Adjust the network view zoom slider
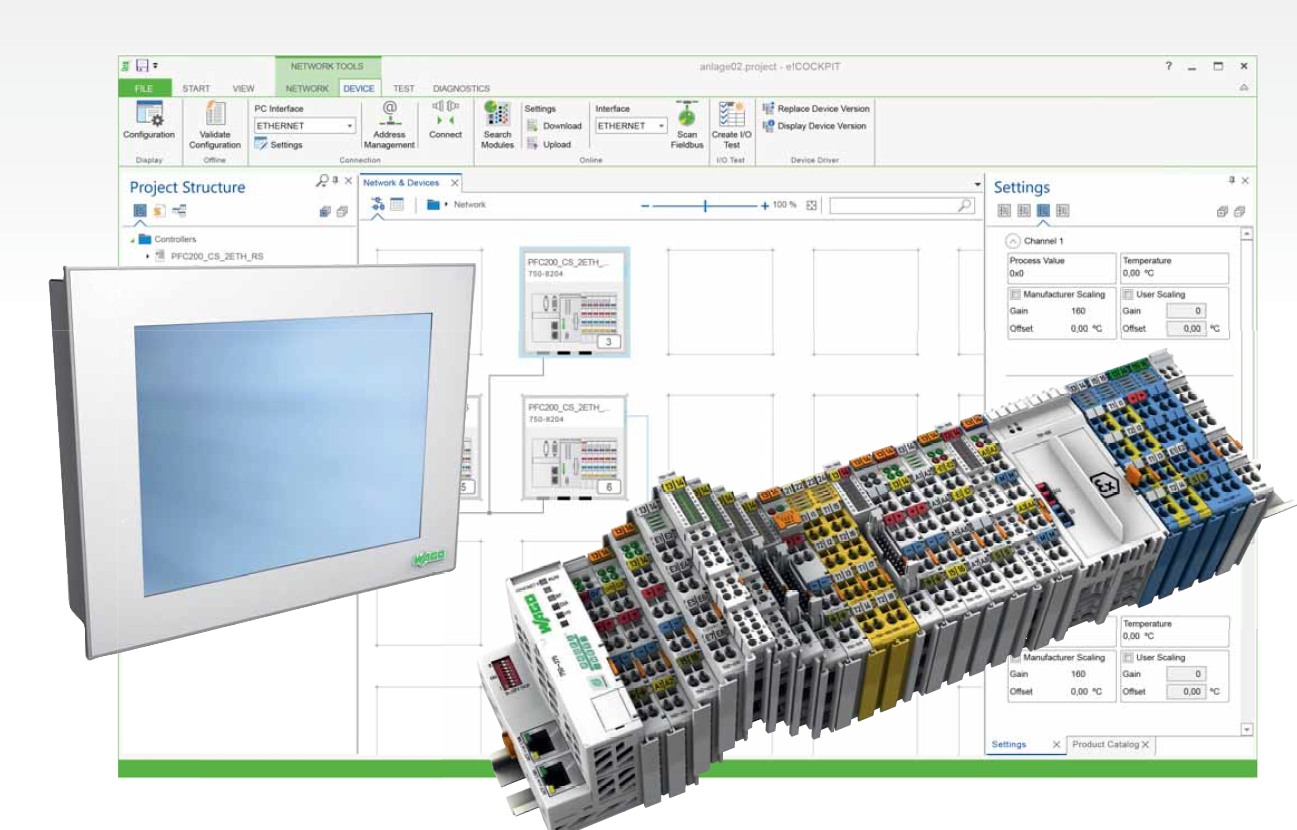 pos(706,205)
